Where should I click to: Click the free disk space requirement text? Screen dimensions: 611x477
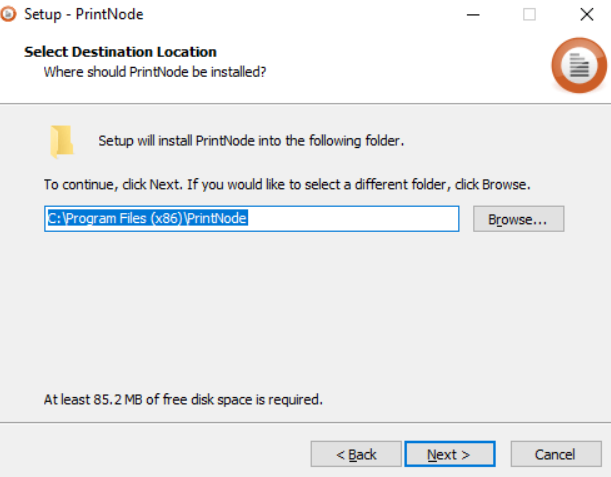click(x=183, y=399)
